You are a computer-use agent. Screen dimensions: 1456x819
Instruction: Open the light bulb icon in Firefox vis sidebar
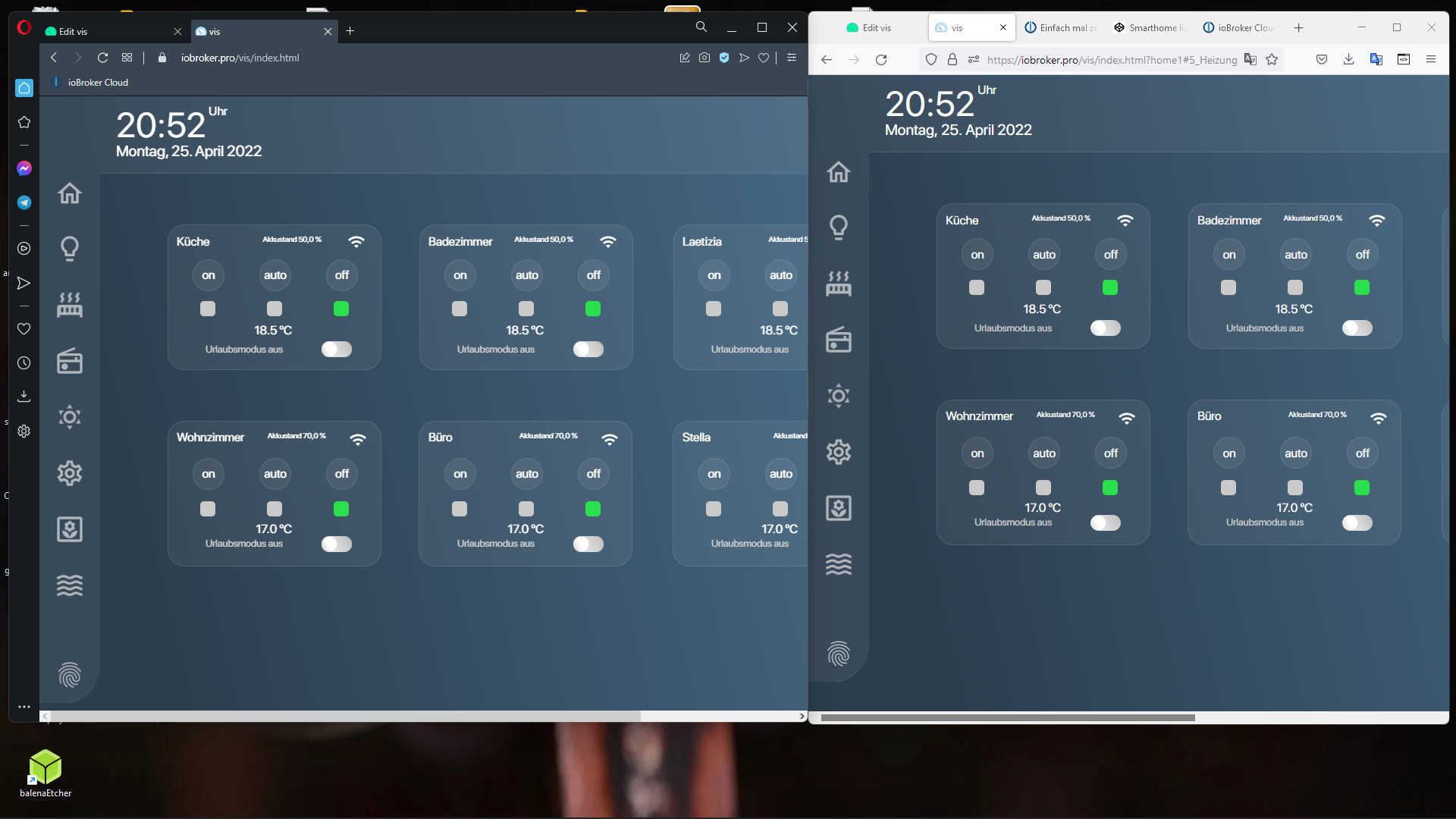point(838,227)
